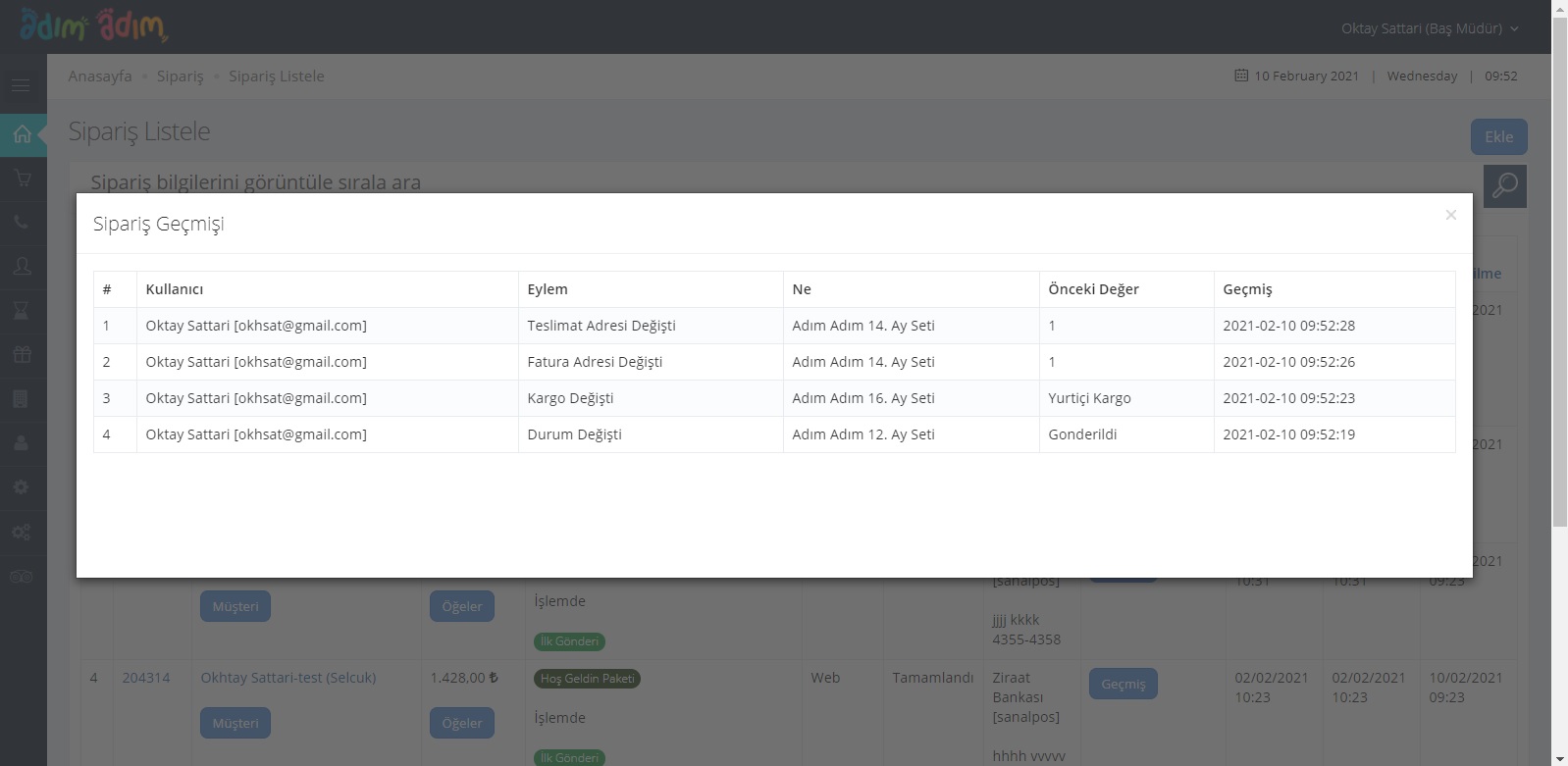Select Sipariş Listele breadcrumb item

276,77
